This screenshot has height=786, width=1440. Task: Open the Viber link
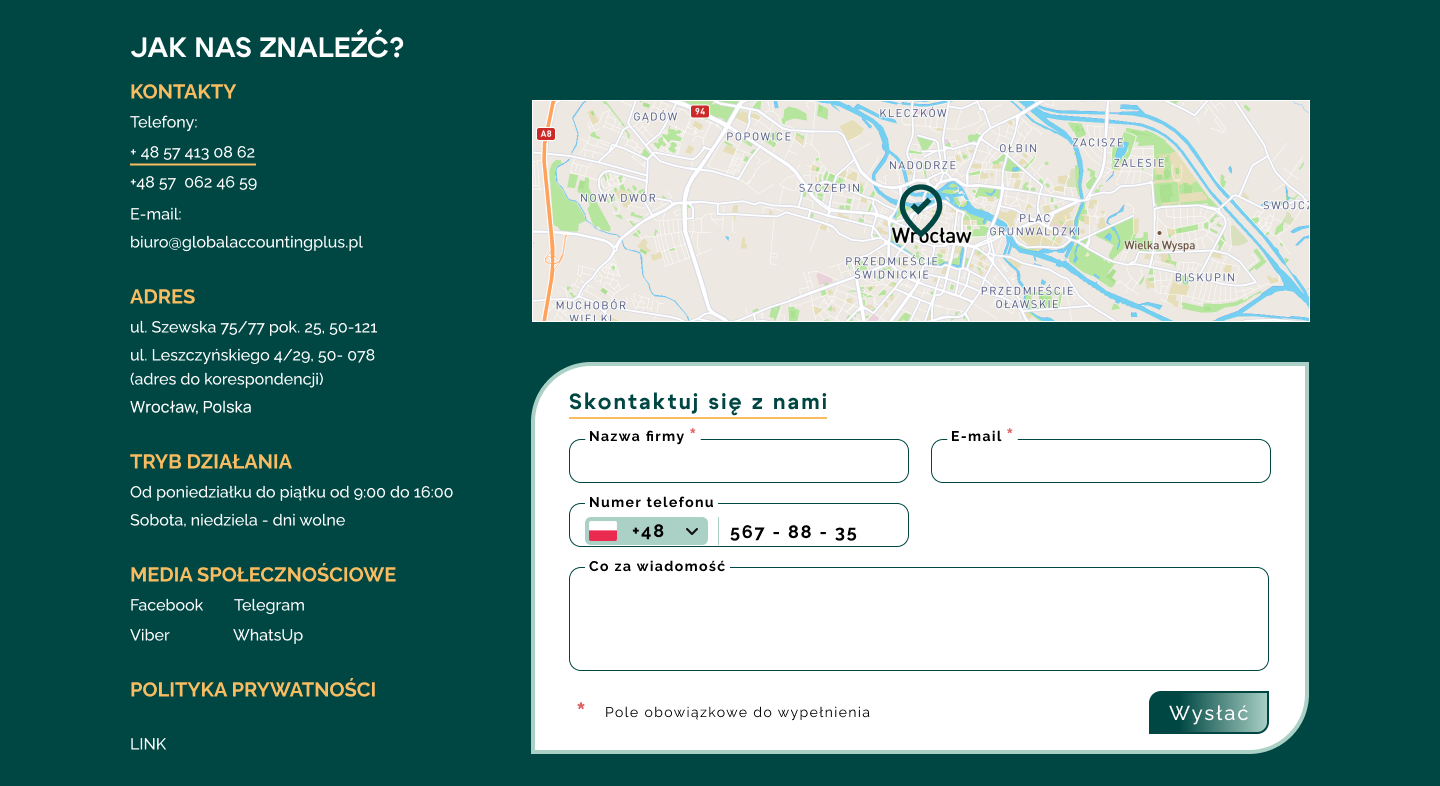click(150, 635)
